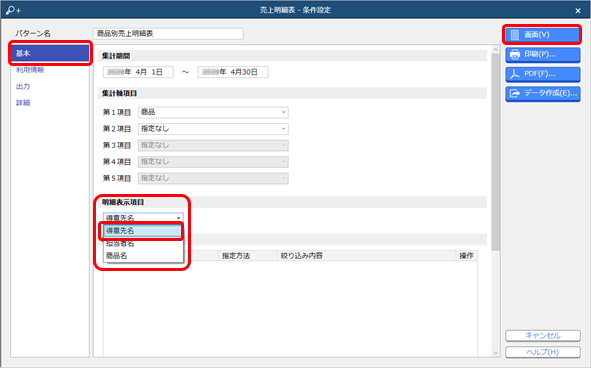The height and width of the screenshot is (368, 591).
Task: Select 得意先名 in the dropdown list
Action: 142,231
